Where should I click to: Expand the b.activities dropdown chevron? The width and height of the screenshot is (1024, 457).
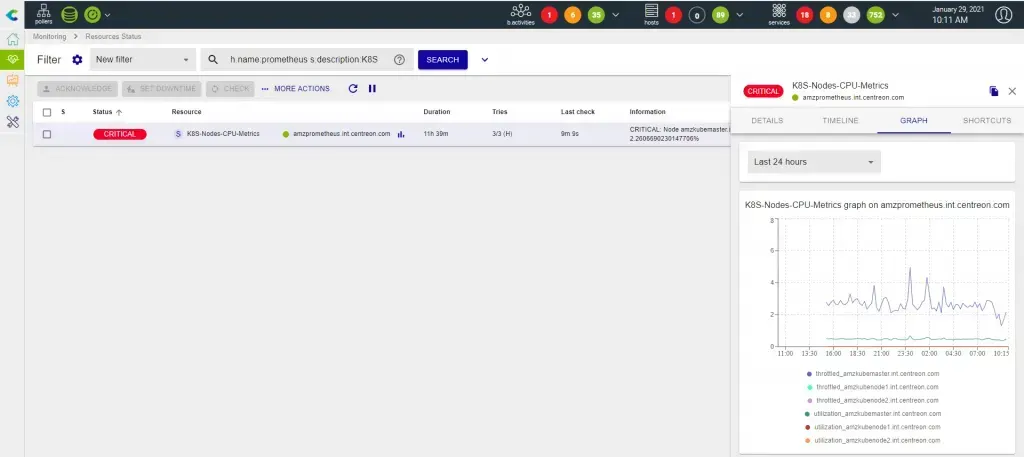[615, 15]
